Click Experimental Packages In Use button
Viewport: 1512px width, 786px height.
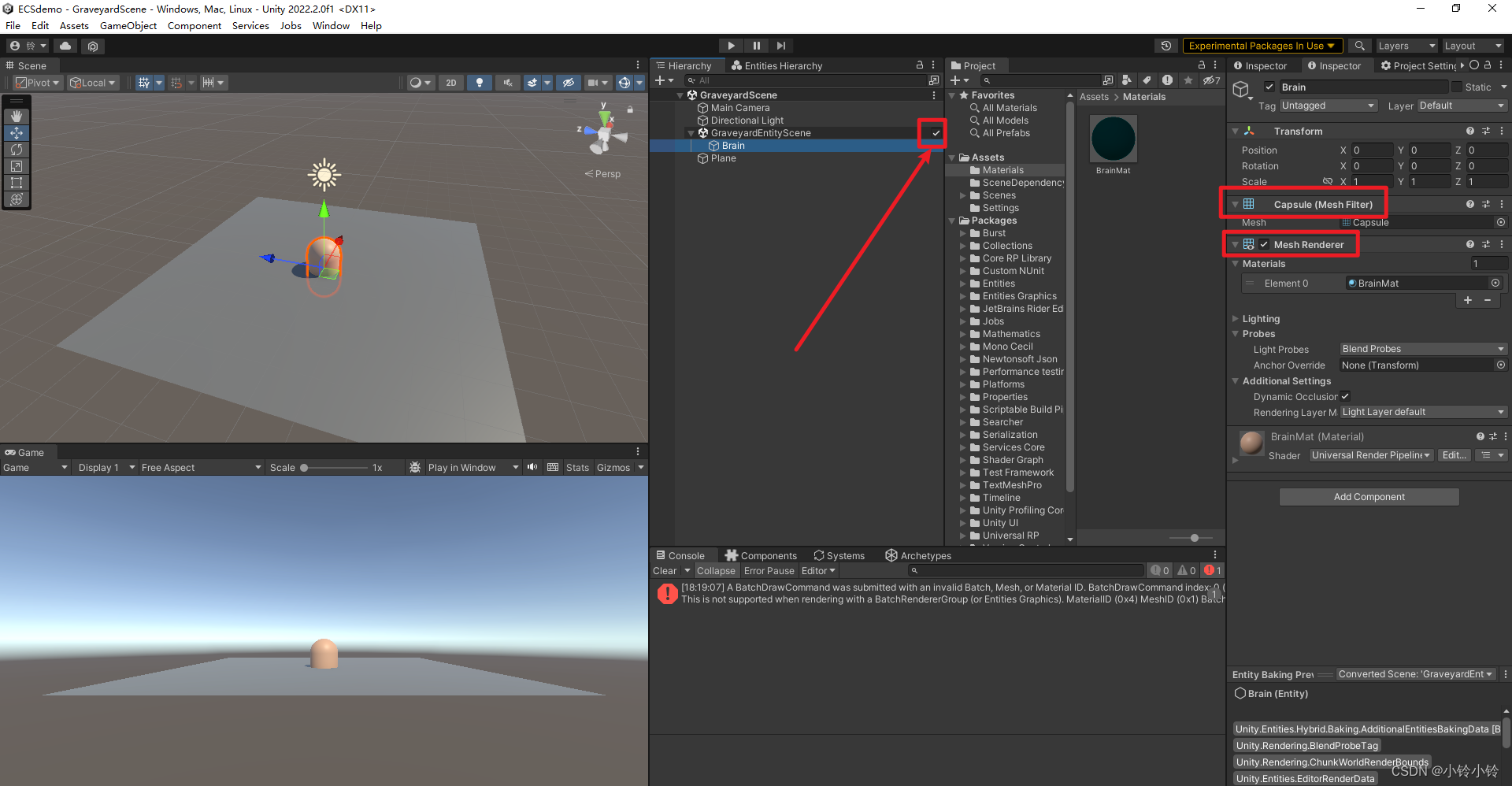[1262, 46]
